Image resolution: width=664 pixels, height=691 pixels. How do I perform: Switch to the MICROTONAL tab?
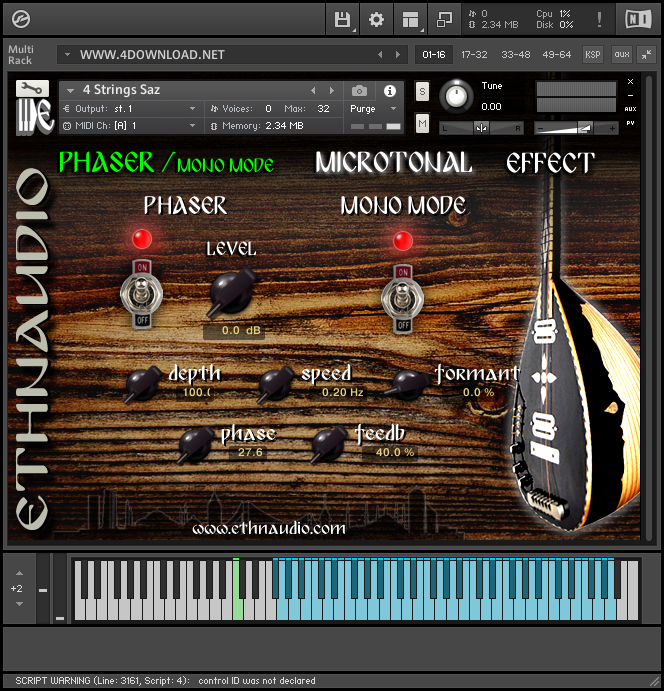point(394,162)
